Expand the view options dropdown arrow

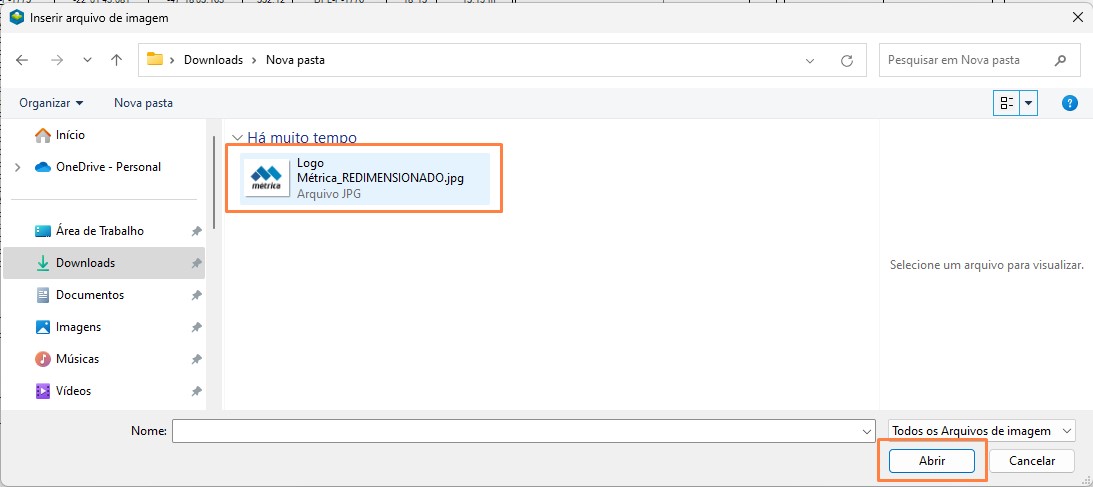pos(1029,103)
